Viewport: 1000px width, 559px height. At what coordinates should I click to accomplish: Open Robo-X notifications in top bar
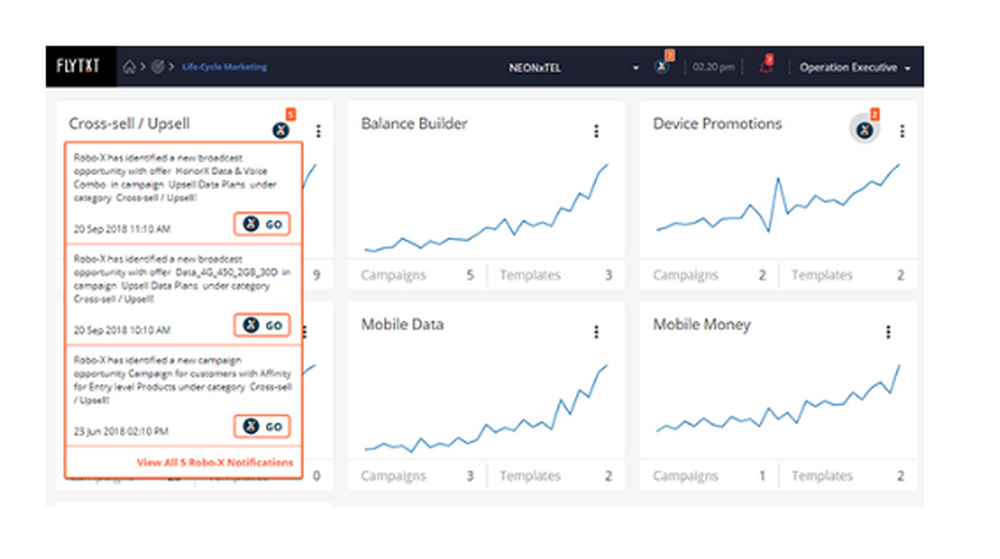point(661,67)
